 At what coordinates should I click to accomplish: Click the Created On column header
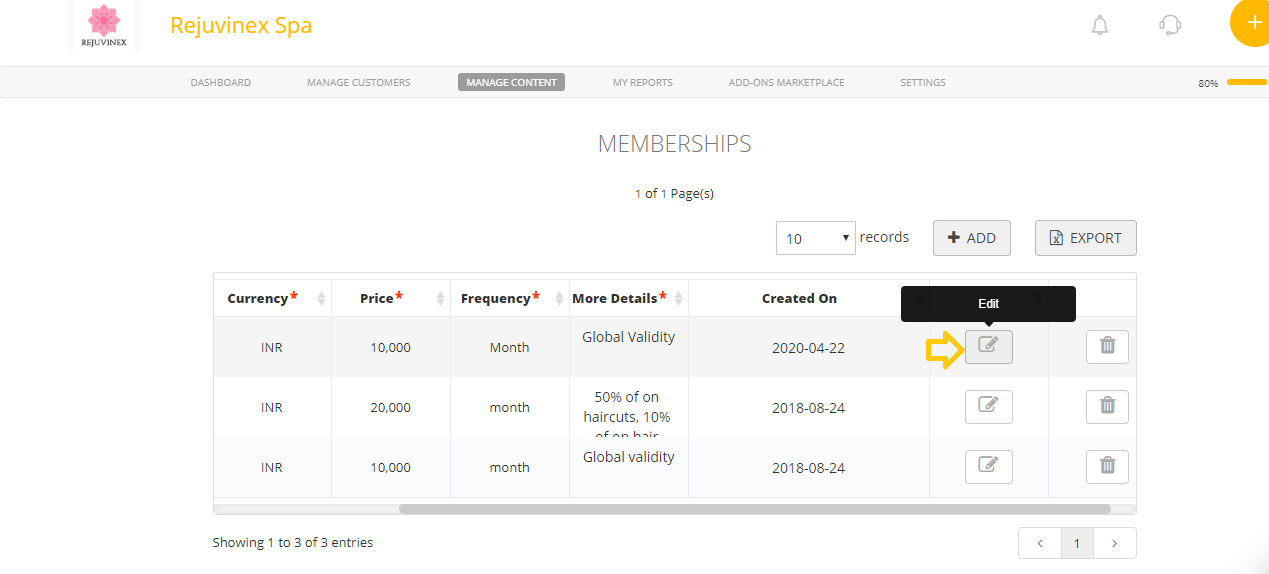tap(799, 298)
